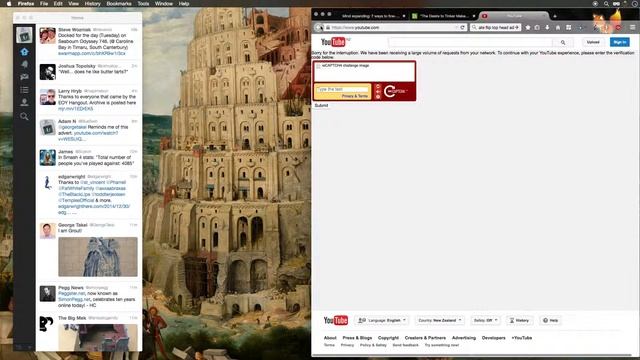Open Developers footer link

coord(493,338)
